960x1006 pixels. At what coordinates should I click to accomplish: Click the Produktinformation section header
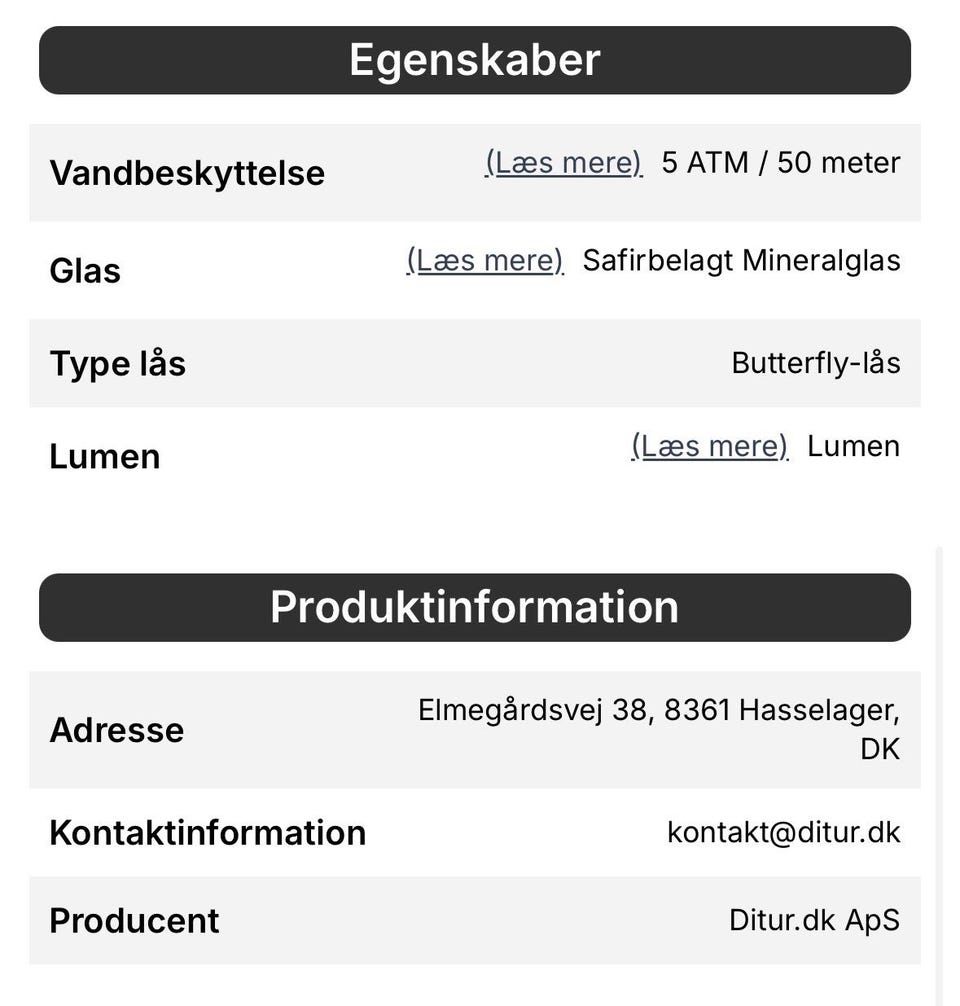[x=475, y=608]
